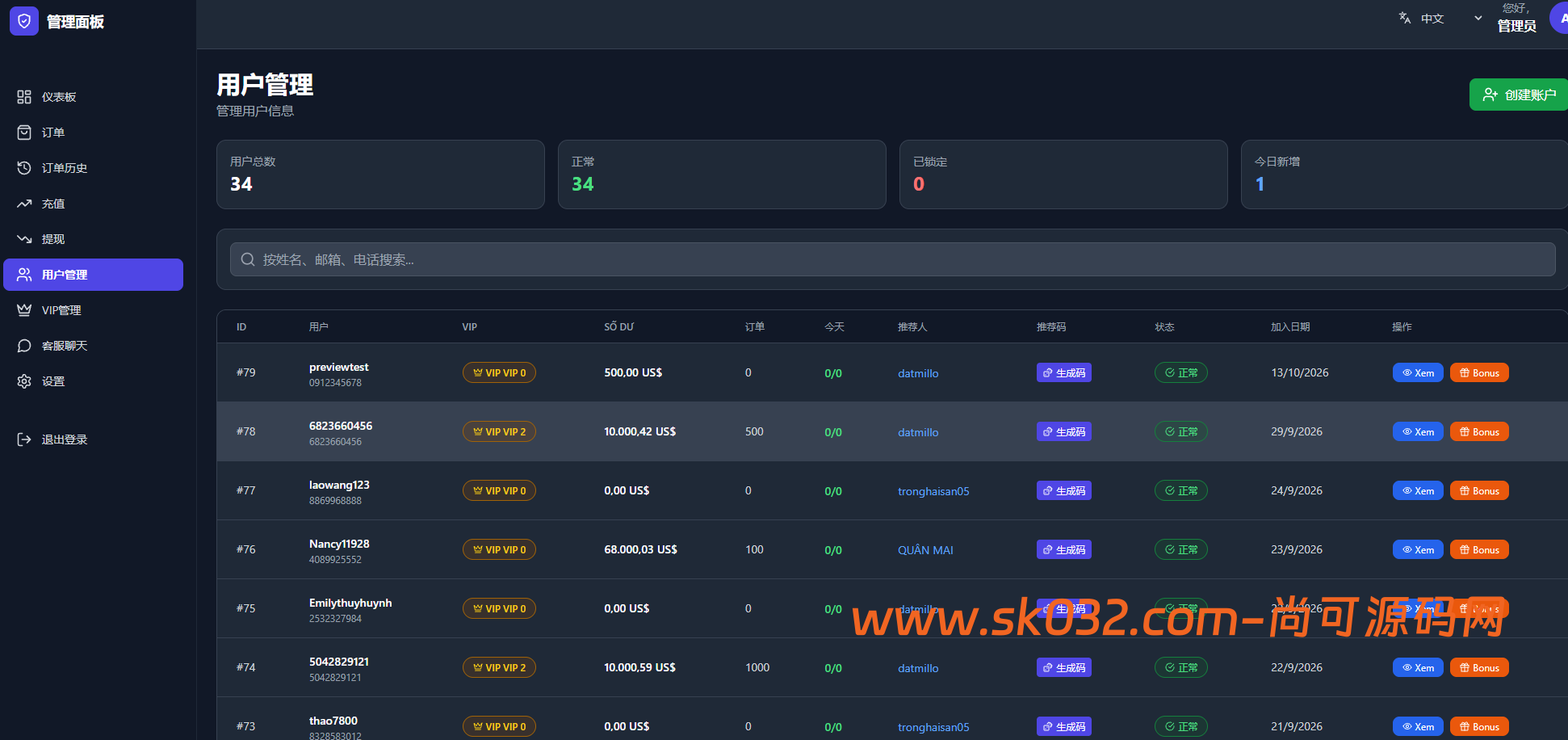Click the 正常 status badge for previewtest

(x=1180, y=372)
